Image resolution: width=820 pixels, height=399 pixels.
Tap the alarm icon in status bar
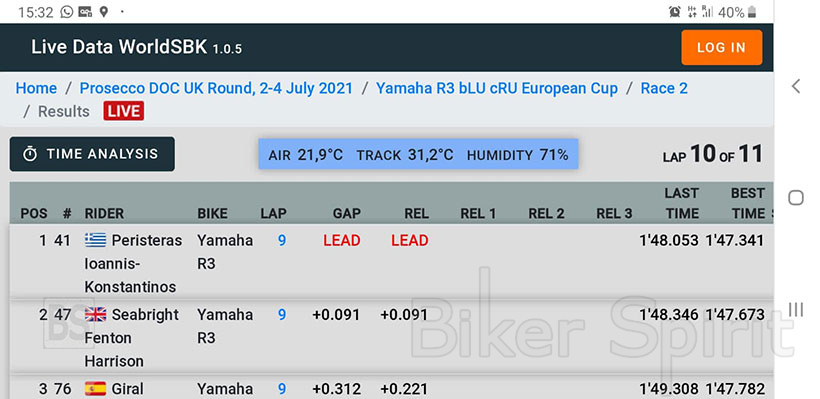tap(675, 12)
